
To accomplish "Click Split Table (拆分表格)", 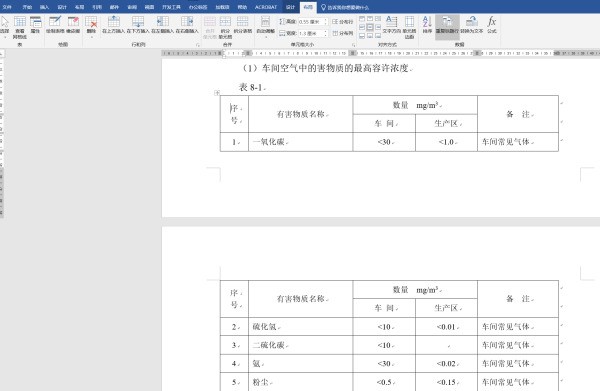I will tap(243, 24).
